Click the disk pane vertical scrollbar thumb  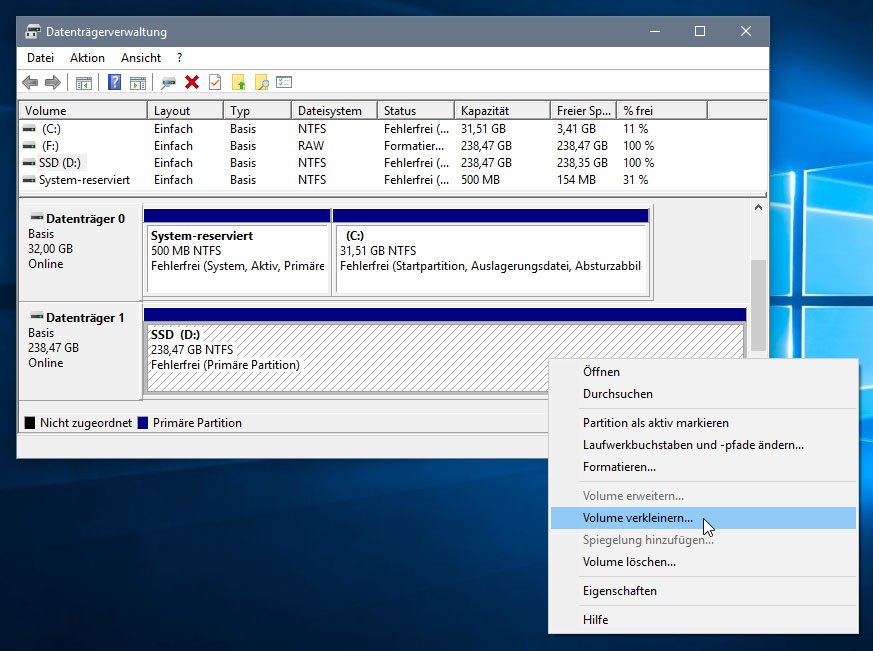[758, 305]
